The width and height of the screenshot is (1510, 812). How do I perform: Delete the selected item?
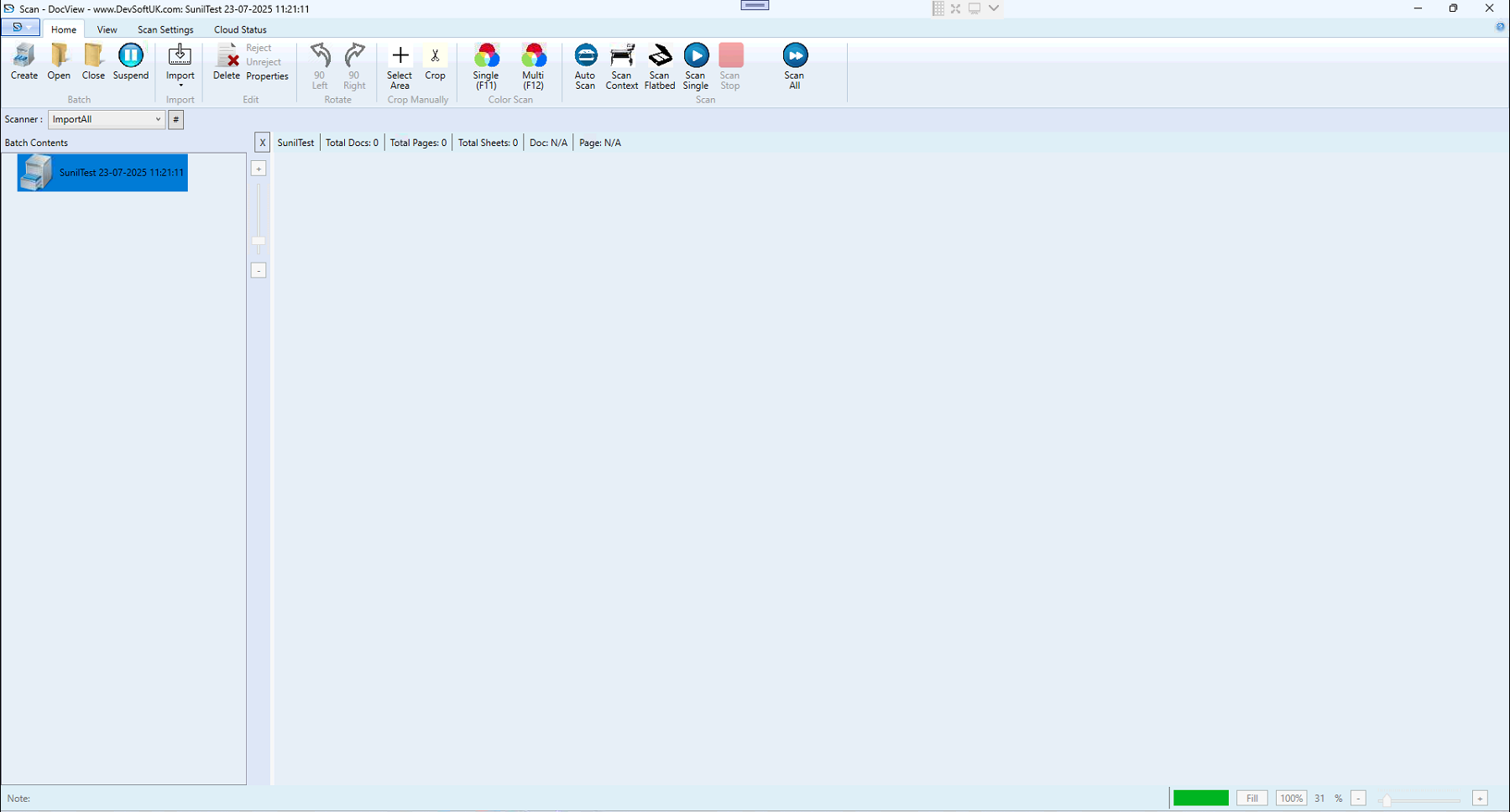(226, 61)
